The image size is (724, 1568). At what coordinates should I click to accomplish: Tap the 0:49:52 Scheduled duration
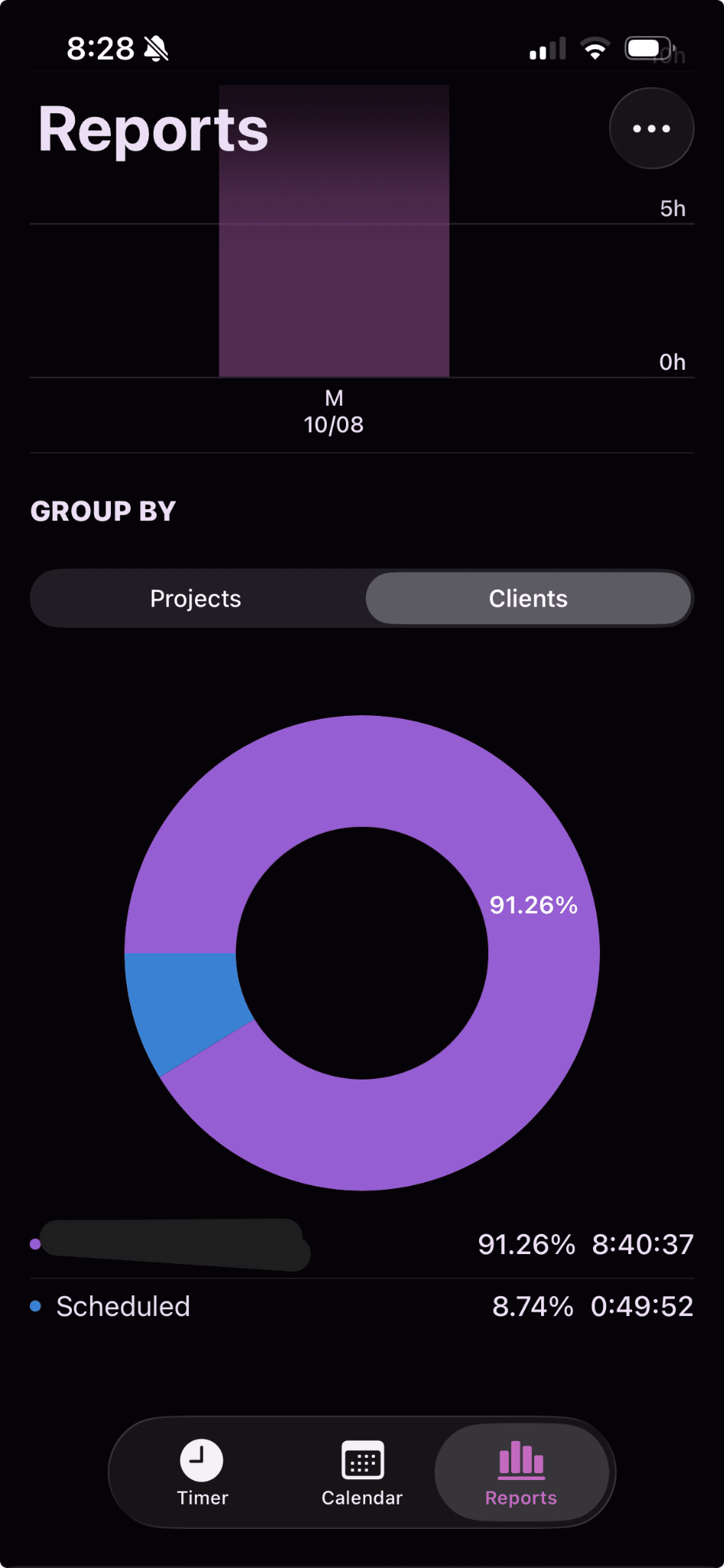(642, 1306)
